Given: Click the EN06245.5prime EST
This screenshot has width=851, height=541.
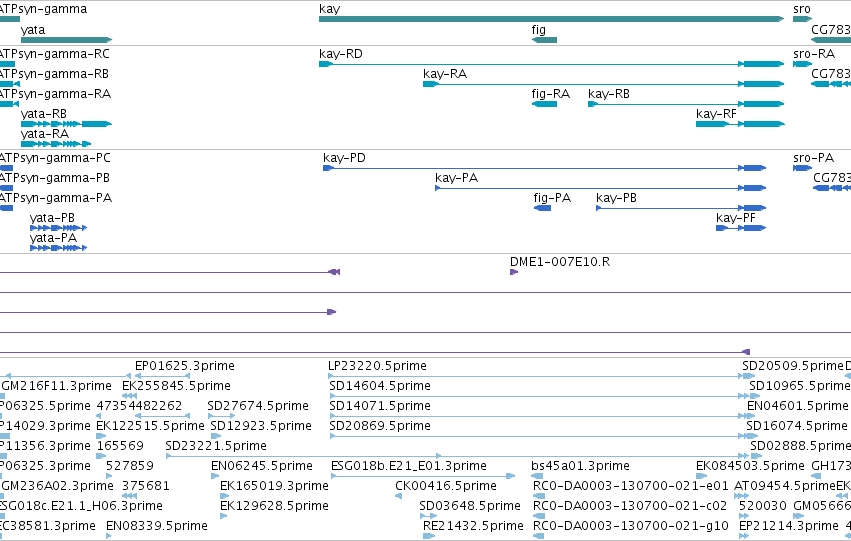Looking at the screenshot, I should point(215,476).
